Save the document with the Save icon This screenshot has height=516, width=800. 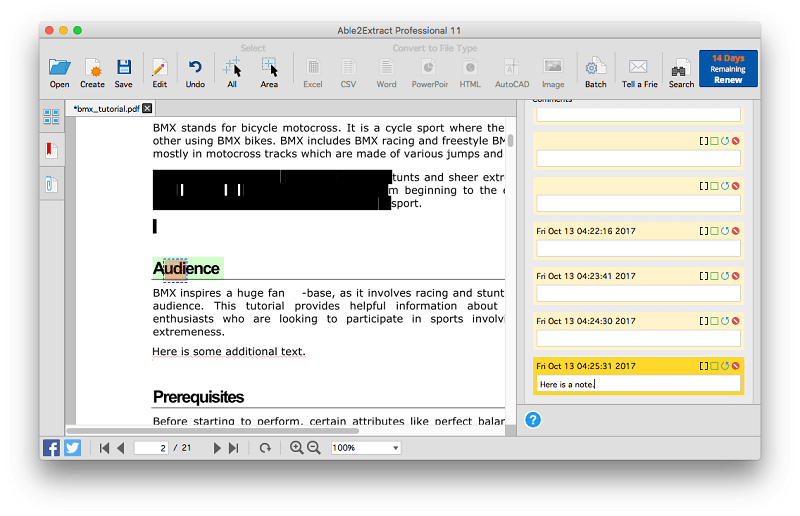(123, 73)
